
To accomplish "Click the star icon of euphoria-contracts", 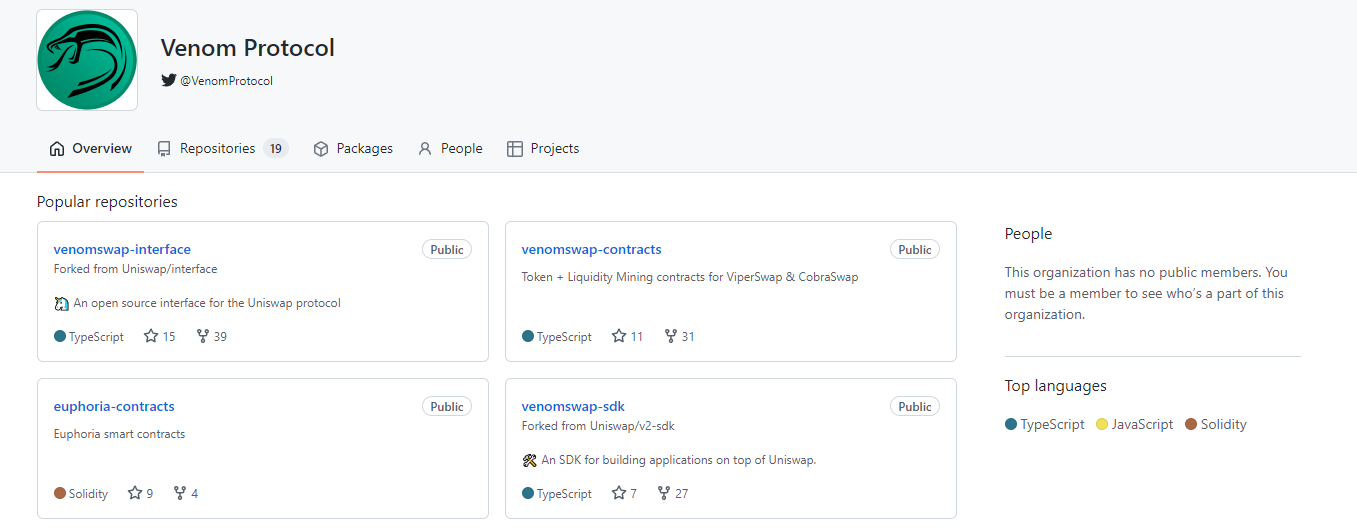I will click(135, 493).
